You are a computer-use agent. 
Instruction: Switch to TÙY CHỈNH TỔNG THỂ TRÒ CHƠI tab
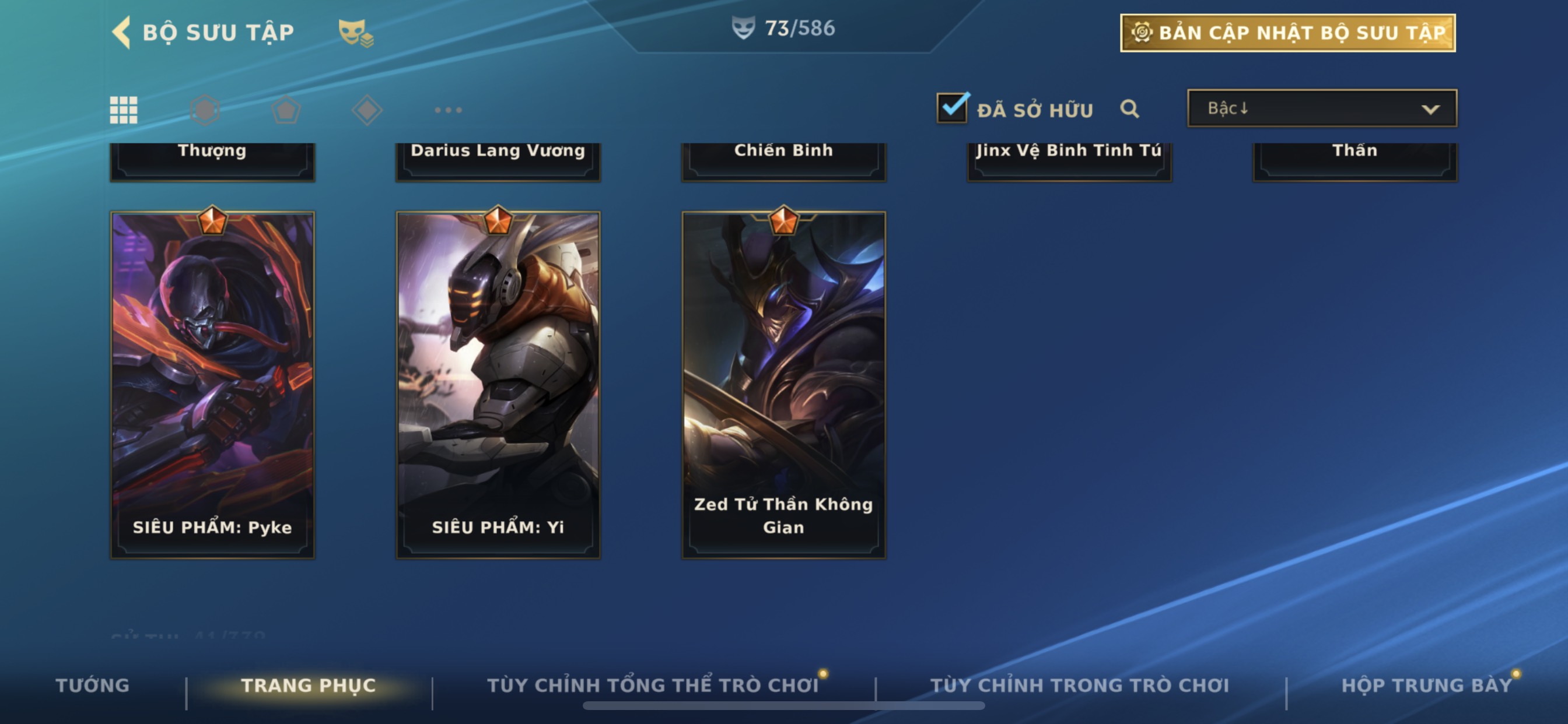pyautogui.click(x=653, y=685)
